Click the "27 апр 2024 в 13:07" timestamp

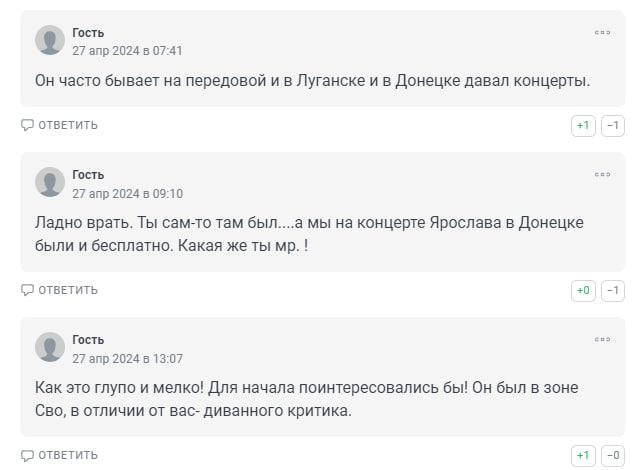tap(127, 358)
